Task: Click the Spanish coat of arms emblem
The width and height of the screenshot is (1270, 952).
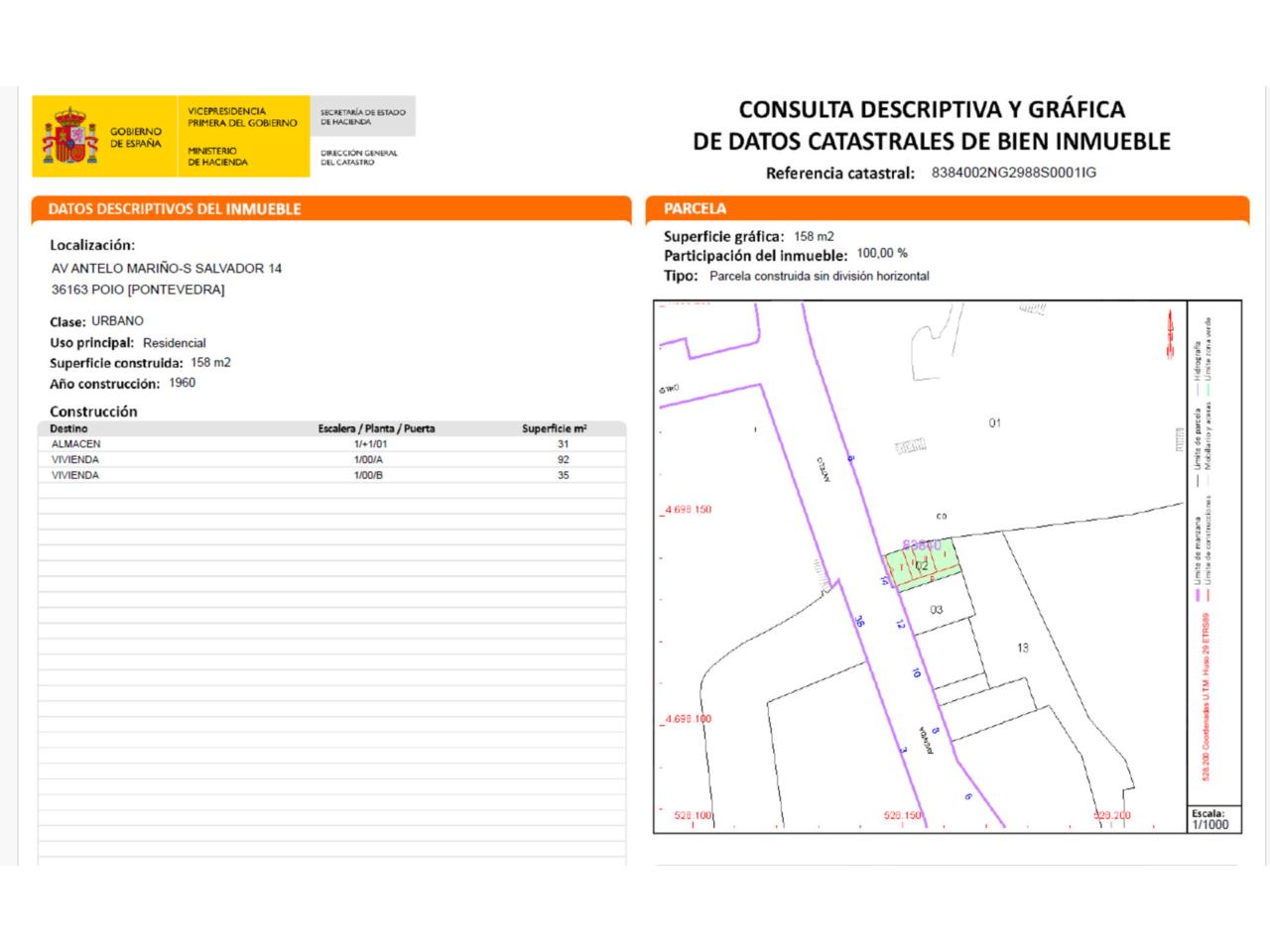Action: (69, 137)
